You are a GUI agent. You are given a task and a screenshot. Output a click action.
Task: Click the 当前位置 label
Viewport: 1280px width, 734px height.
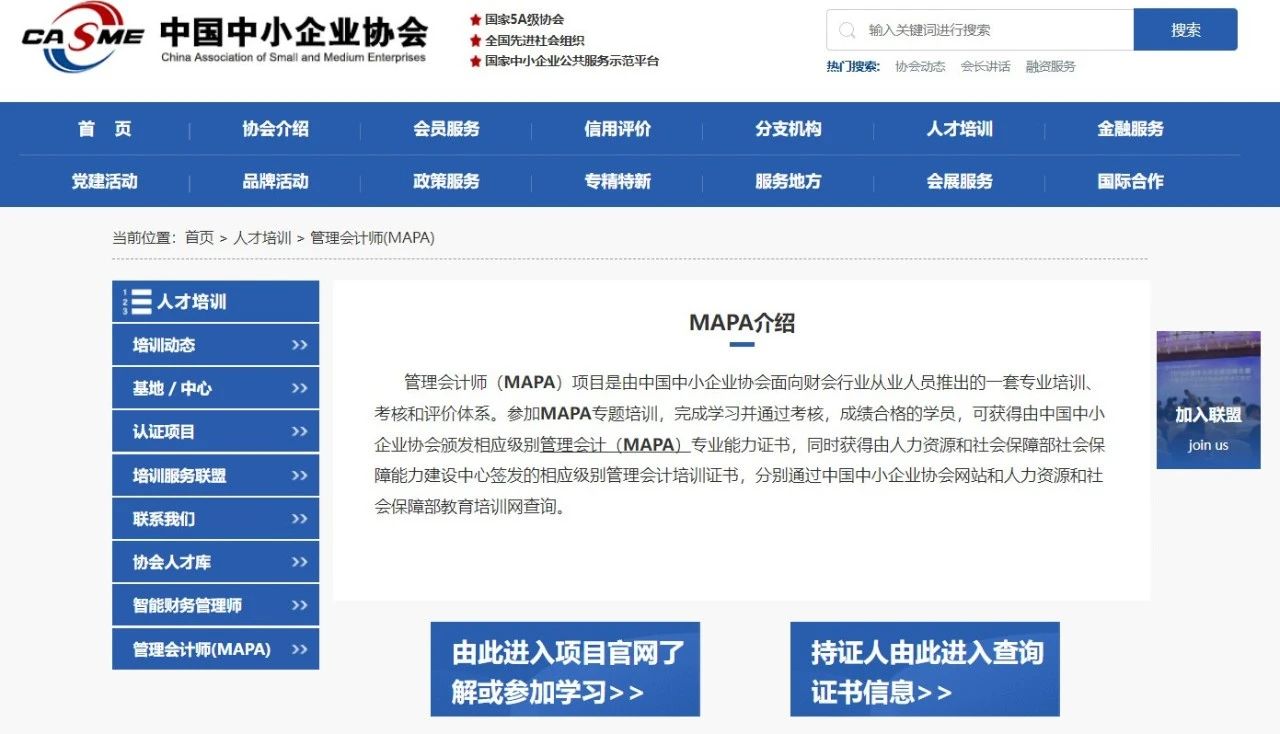coord(144,238)
